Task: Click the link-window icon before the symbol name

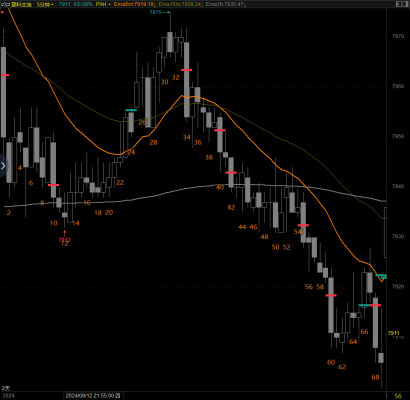Action: (x=6, y=4)
